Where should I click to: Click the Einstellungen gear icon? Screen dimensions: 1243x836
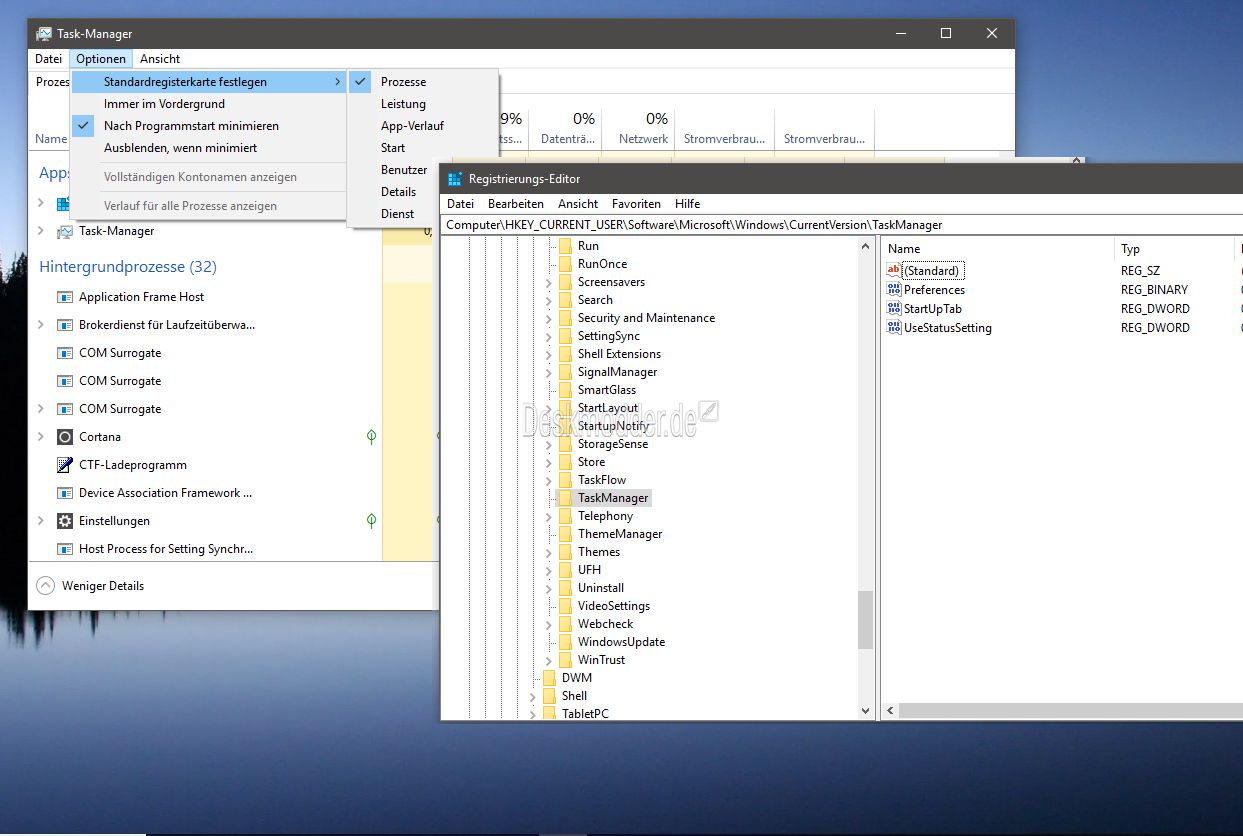(65, 521)
